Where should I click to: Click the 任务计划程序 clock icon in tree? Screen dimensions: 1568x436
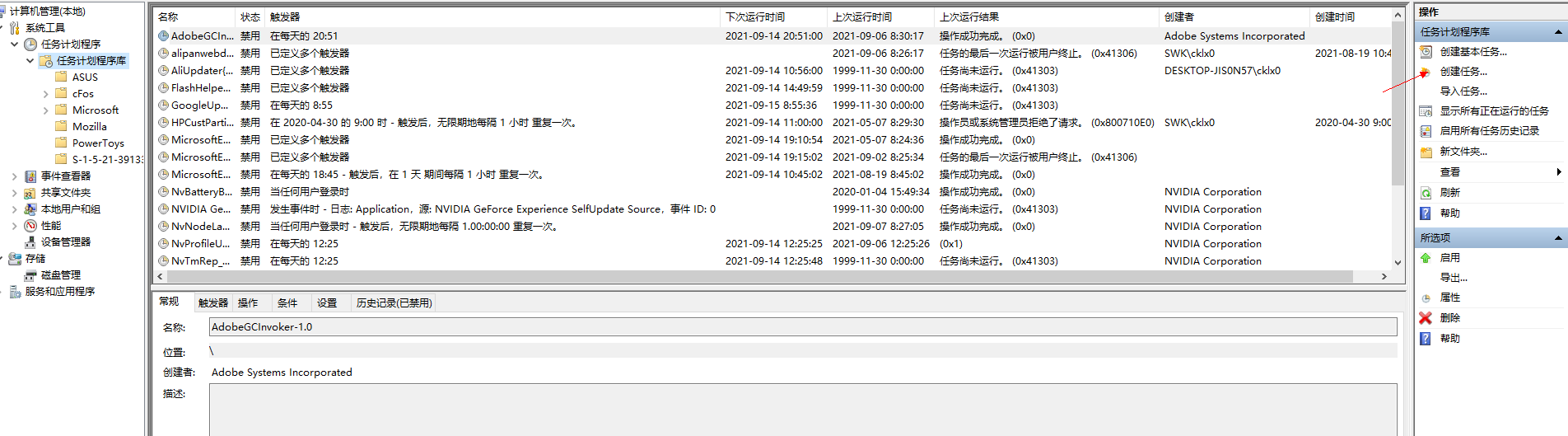coord(30,45)
